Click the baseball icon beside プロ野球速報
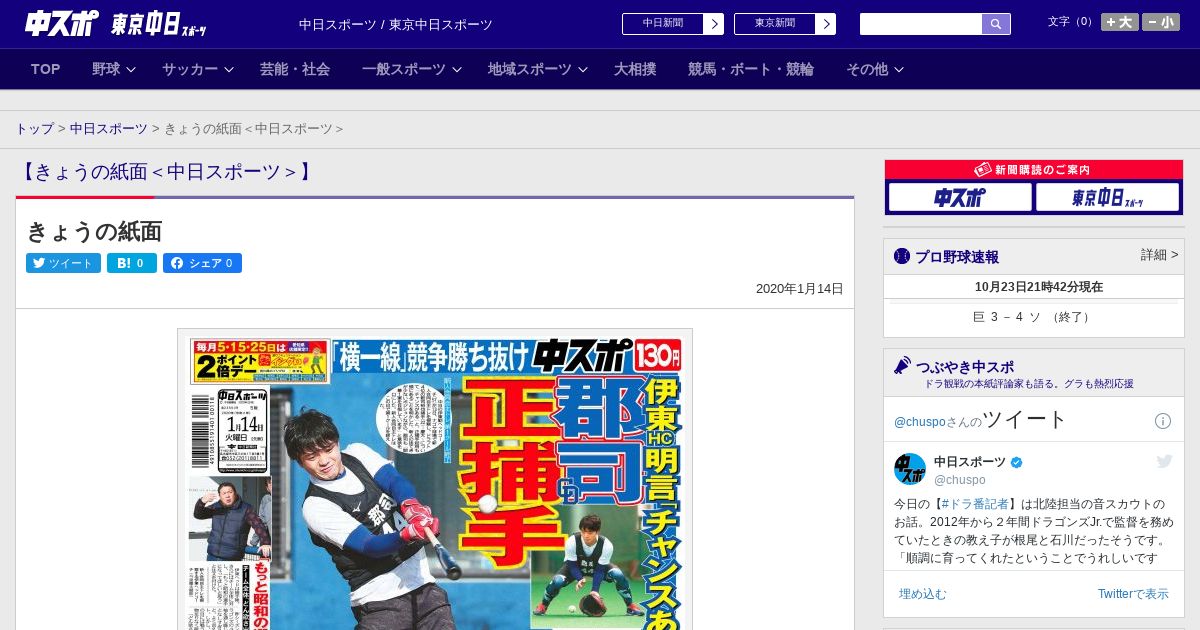Screen dimensions: 1200x630 (902, 256)
